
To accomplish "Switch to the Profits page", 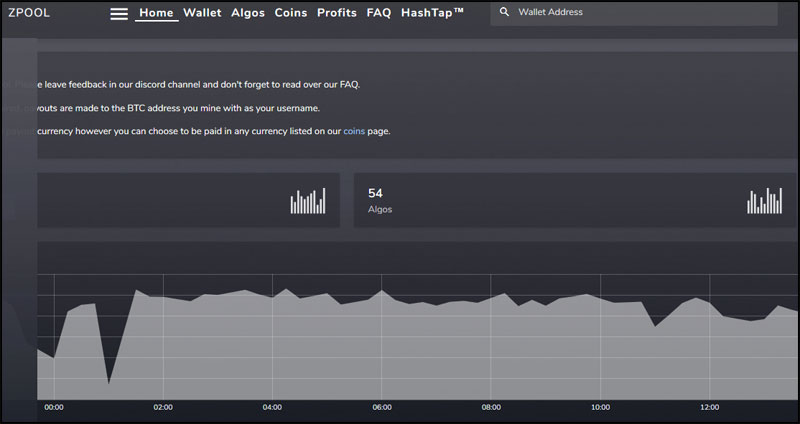I will coord(337,13).
